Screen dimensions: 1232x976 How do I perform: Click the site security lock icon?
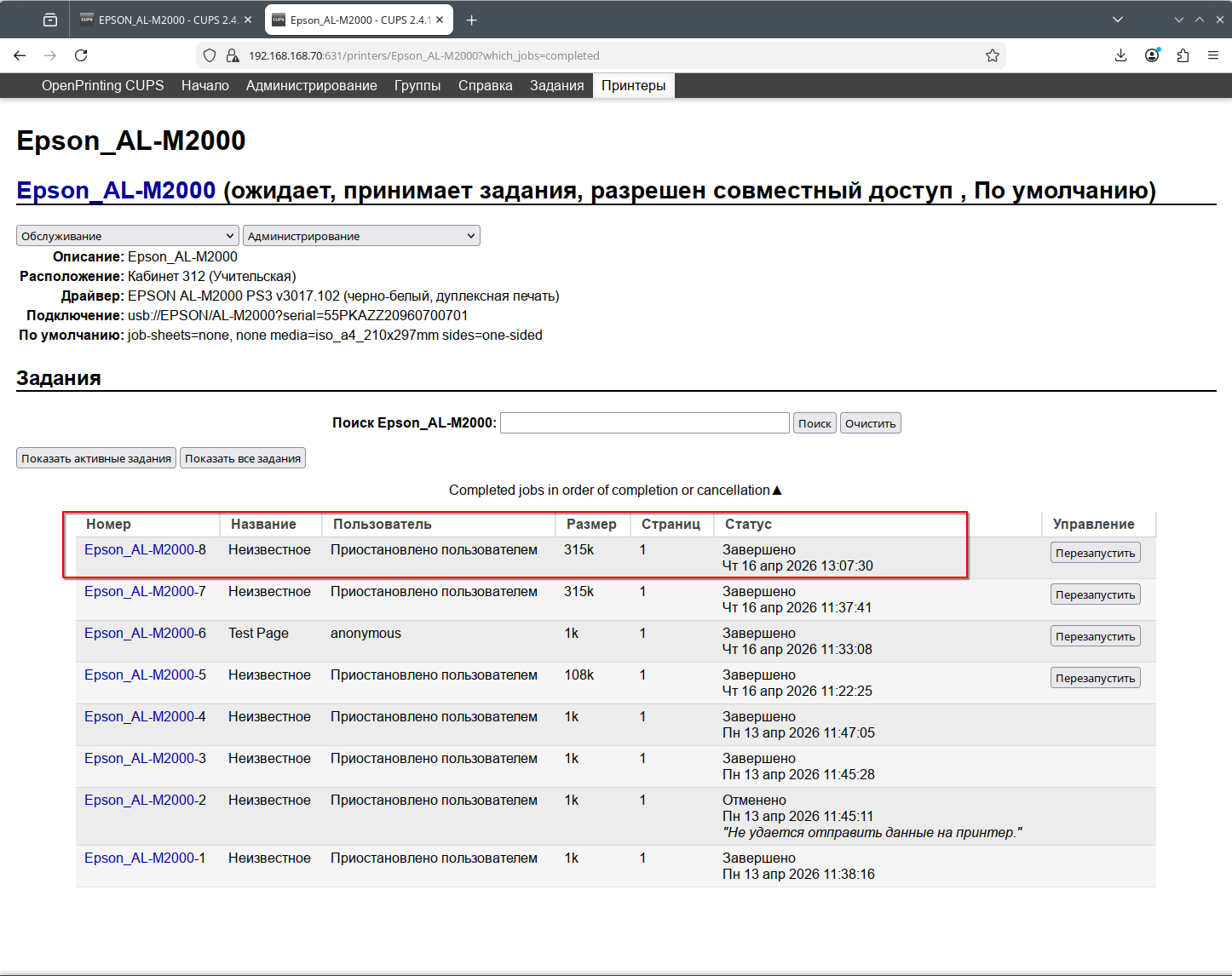(x=232, y=55)
